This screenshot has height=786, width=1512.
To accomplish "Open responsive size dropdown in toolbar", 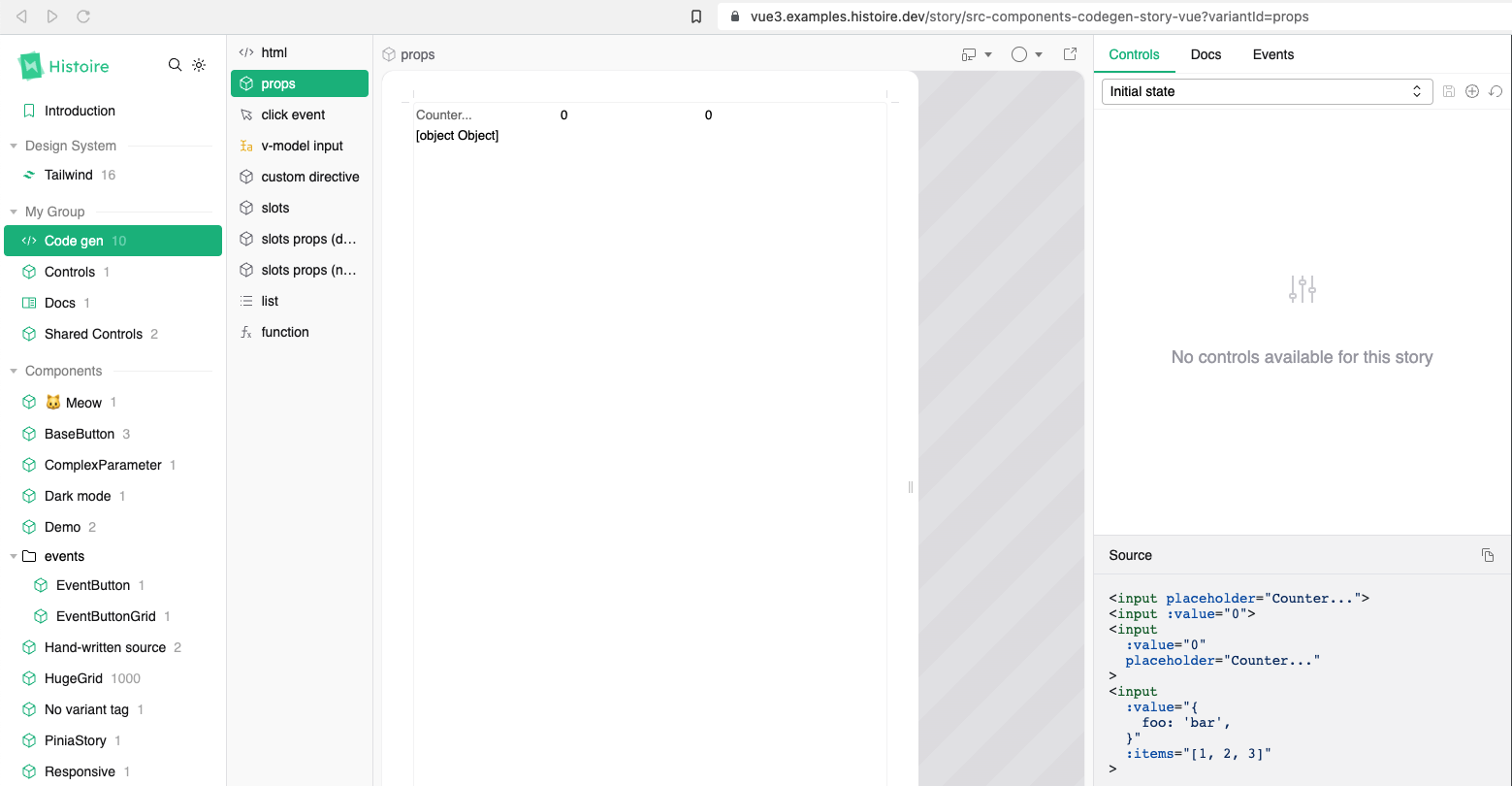I will click(977, 54).
